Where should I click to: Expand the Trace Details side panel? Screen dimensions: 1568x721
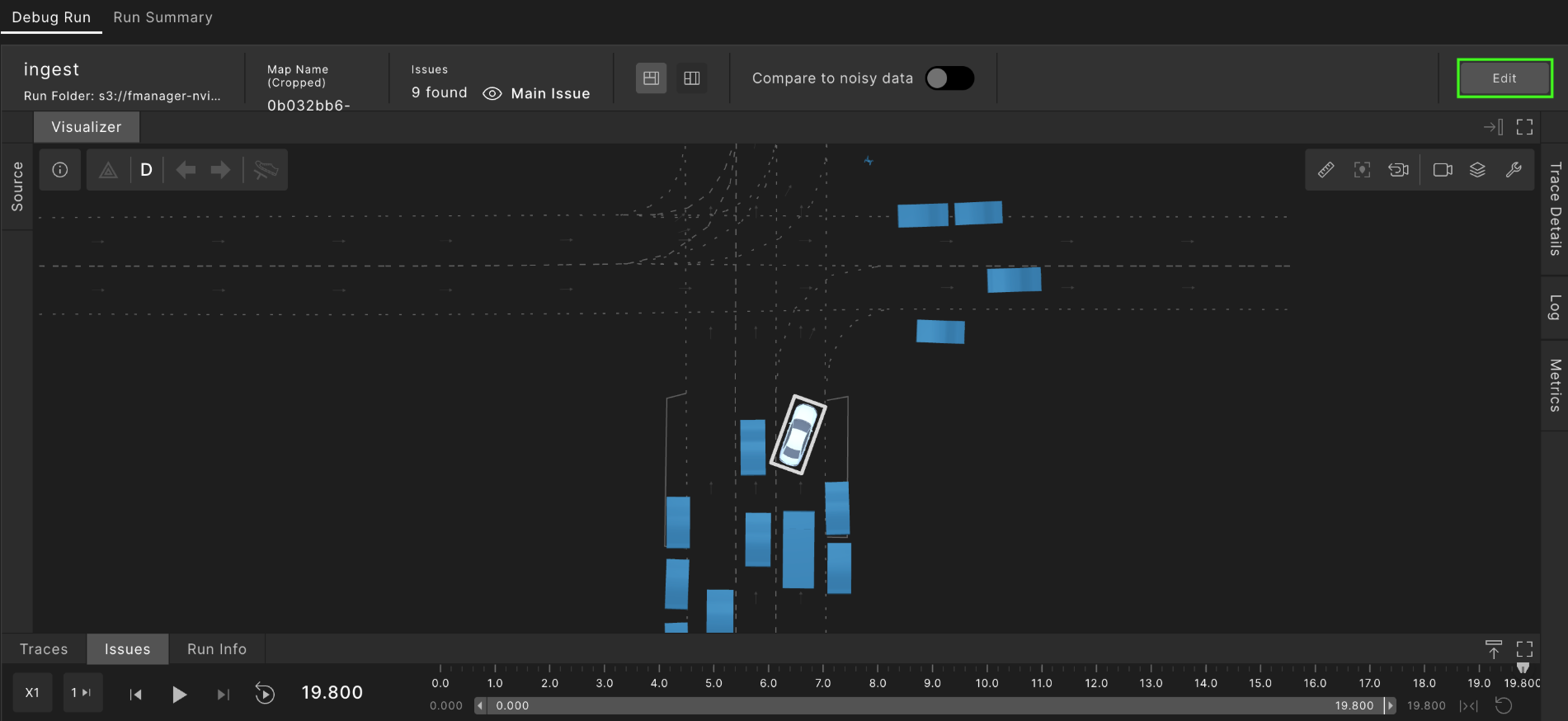[1555, 209]
